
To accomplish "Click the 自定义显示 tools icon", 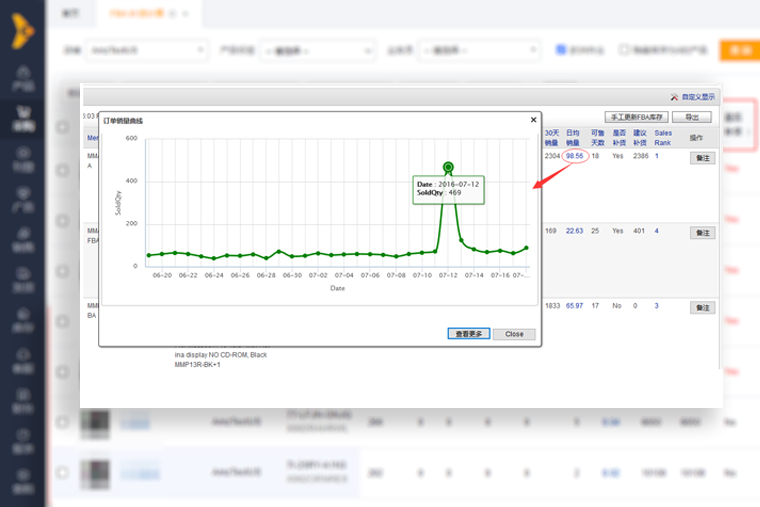I will point(675,97).
